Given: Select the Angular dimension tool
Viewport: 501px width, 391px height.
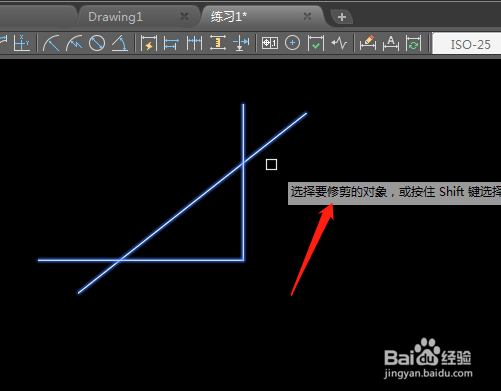Looking at the screenshot, I should (x=120, y=43).
